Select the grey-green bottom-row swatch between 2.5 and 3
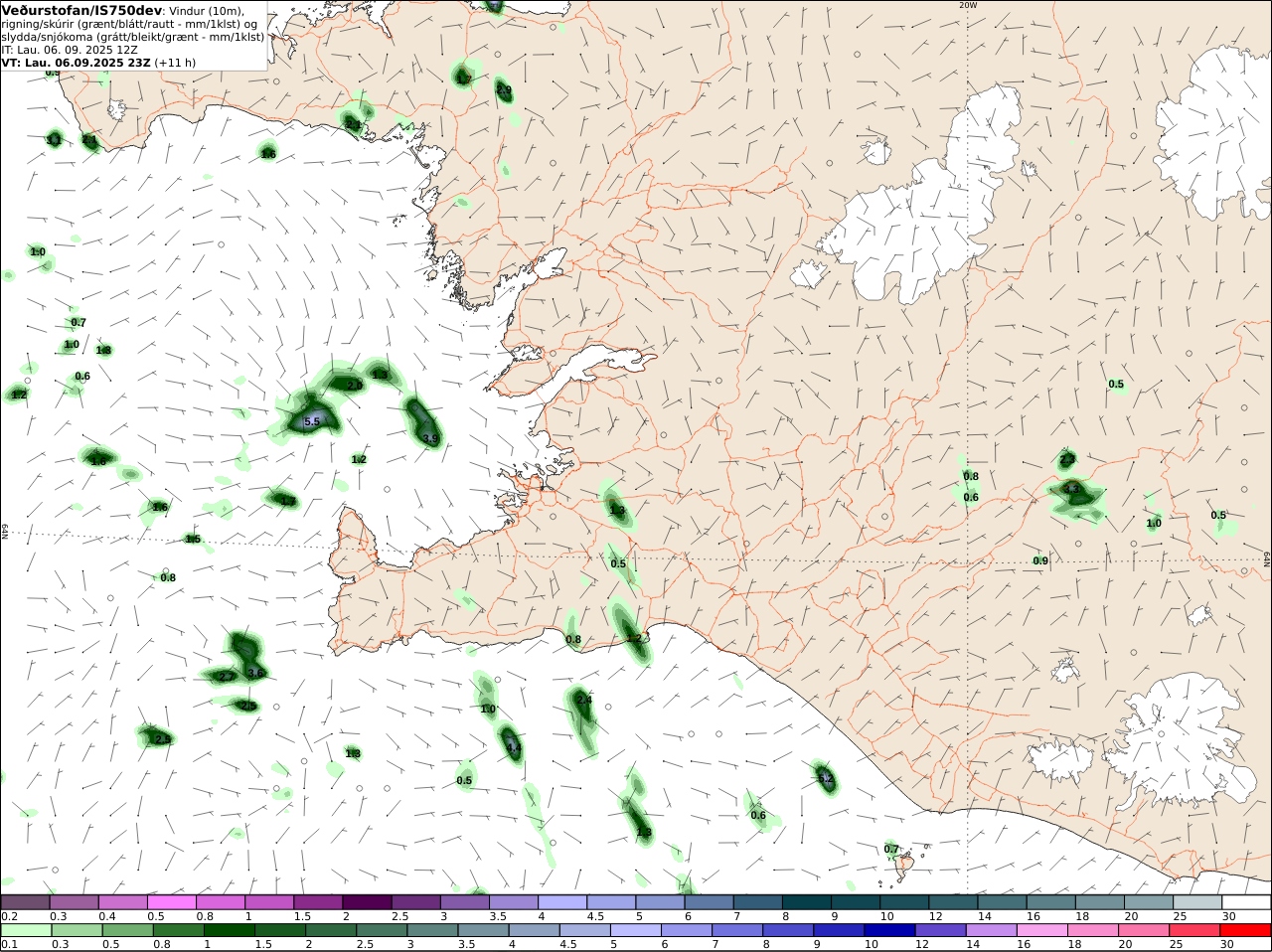Image resolution: width=1272 pixels, height=952 pixels. pos(381,930)
